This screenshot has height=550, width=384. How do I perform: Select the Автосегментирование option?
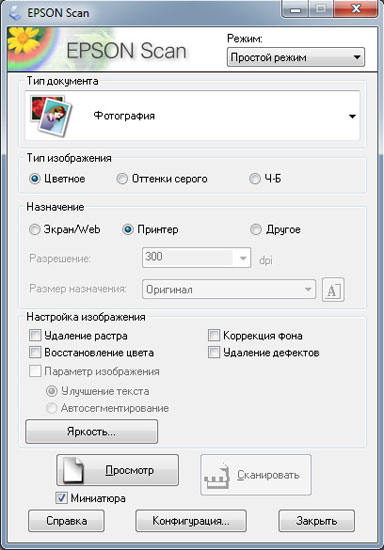pos(52,408)
